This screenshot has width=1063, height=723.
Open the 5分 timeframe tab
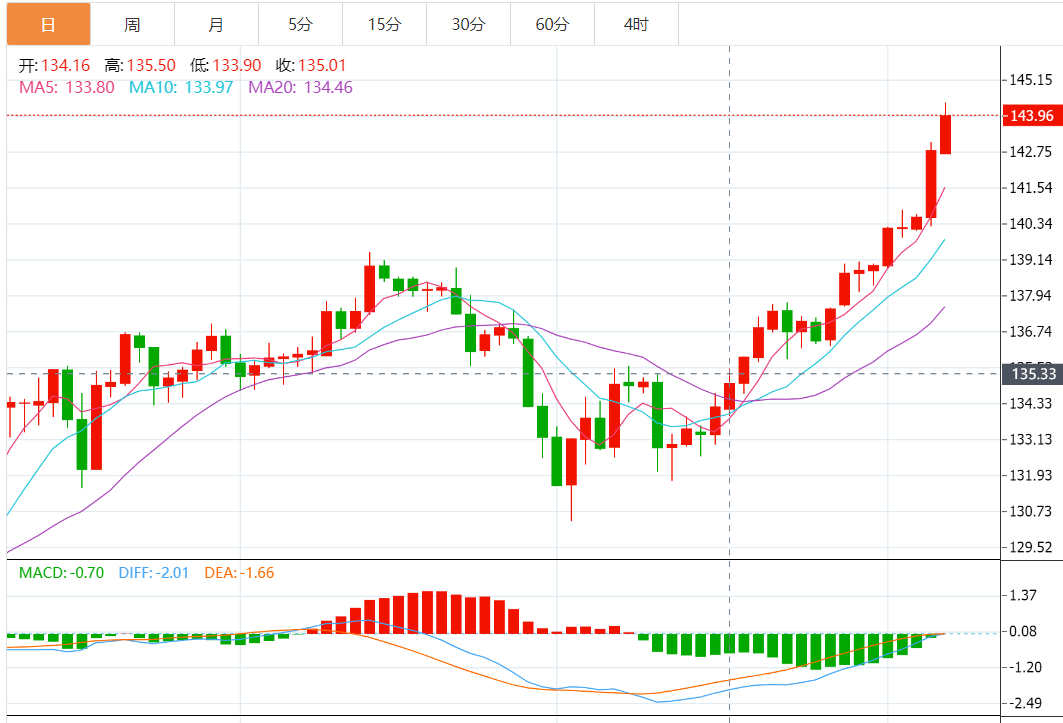[x=300, y=24]
